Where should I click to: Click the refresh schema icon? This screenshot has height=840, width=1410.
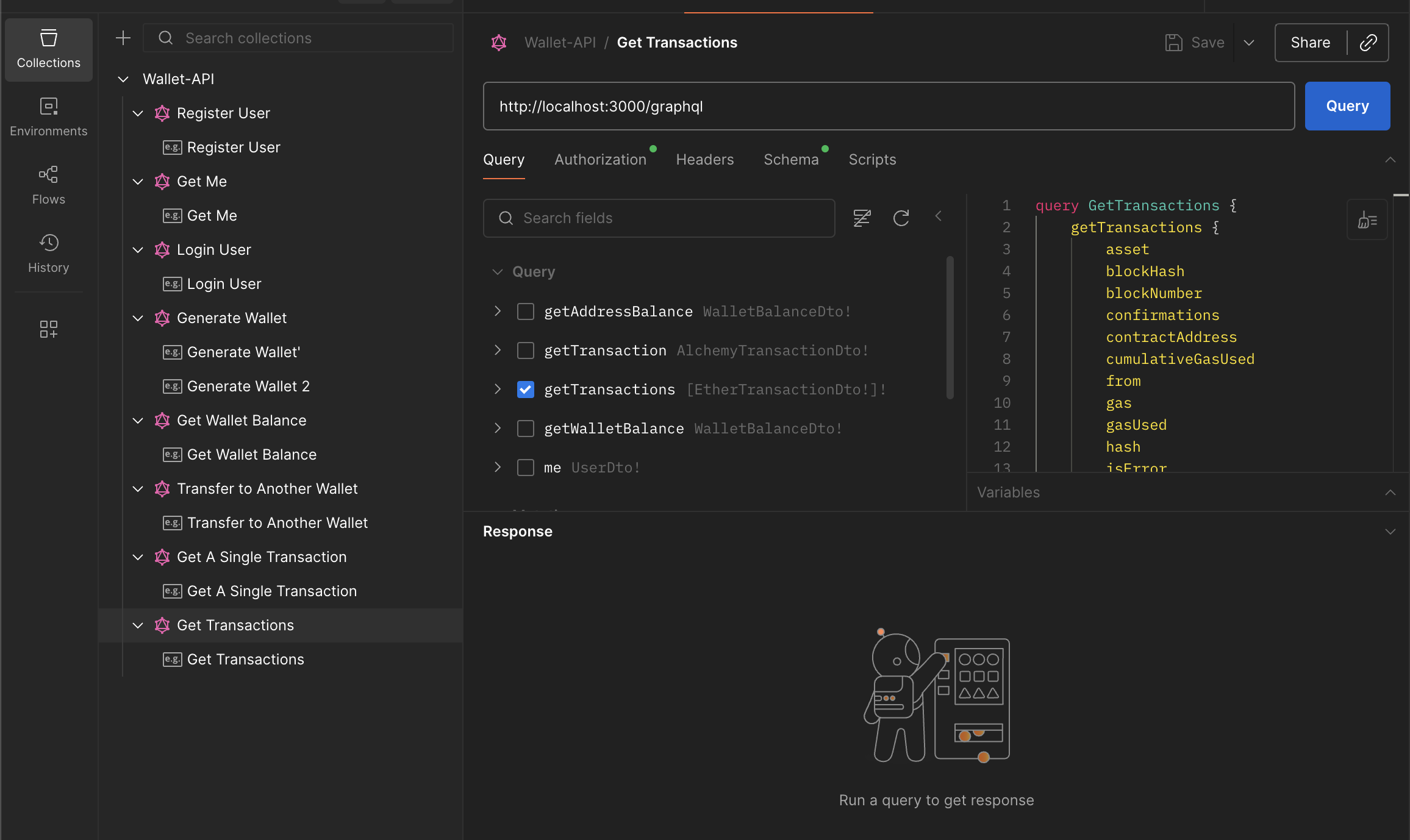901,218
